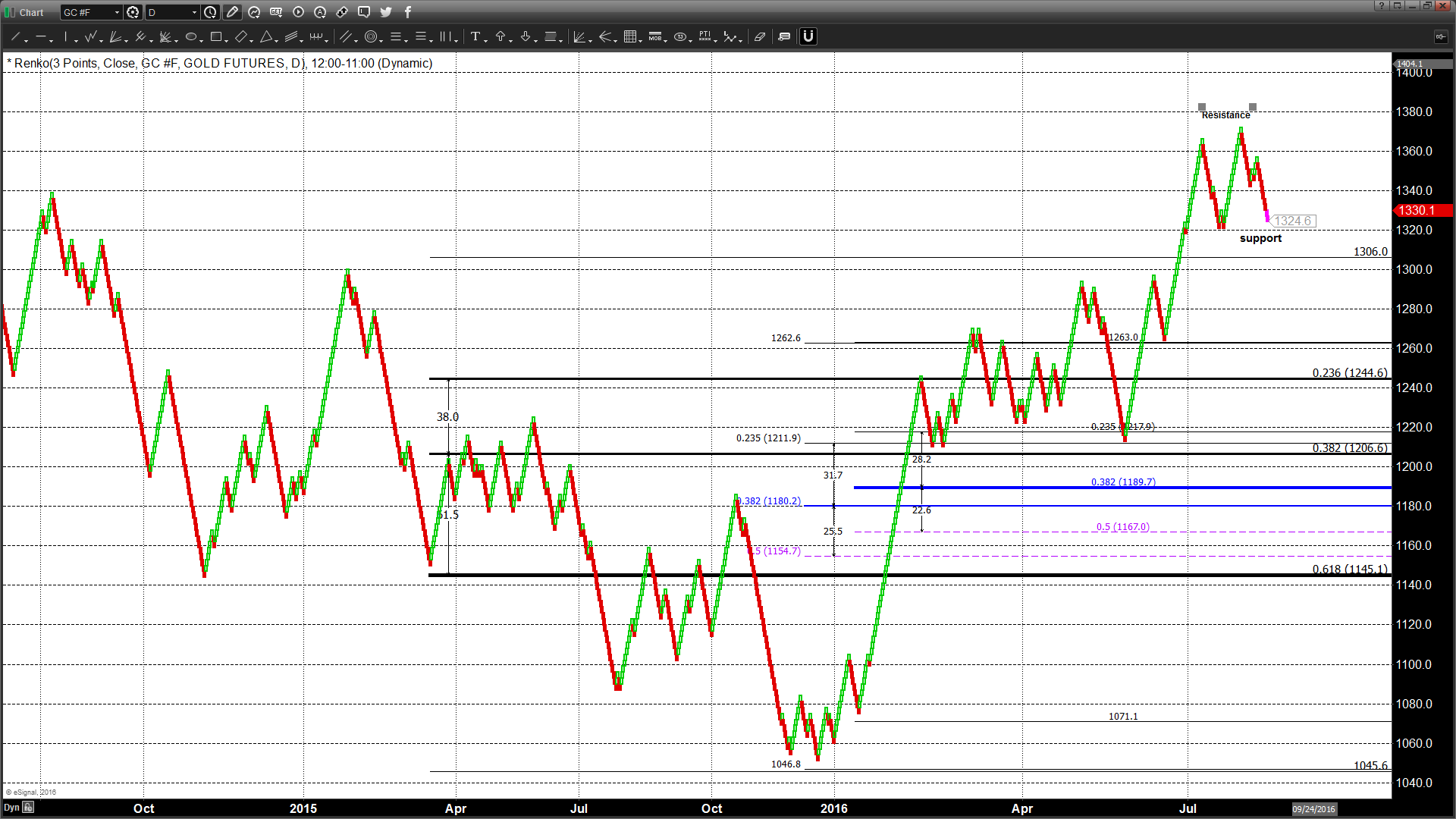Click the eraser tool icon
The height and width of the screenshot is (819, 1456).
[759, 36]
